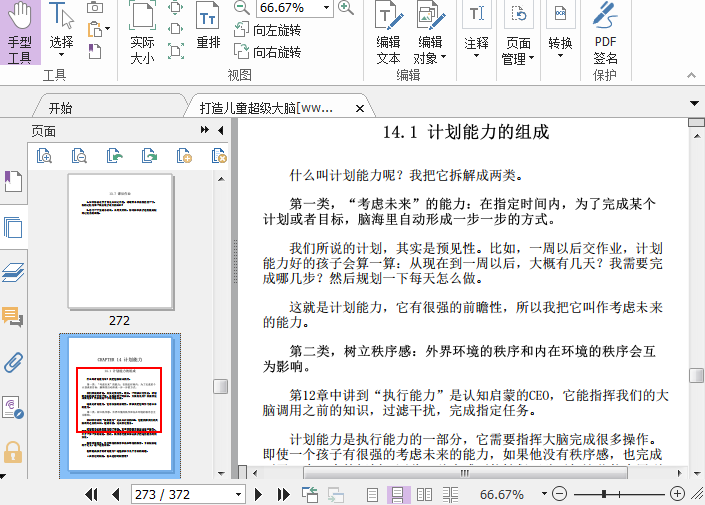Click the status bar zoom in plus button
Image resolution: width=705 pixels, height=505 pixels.
[x=678, y=494]
